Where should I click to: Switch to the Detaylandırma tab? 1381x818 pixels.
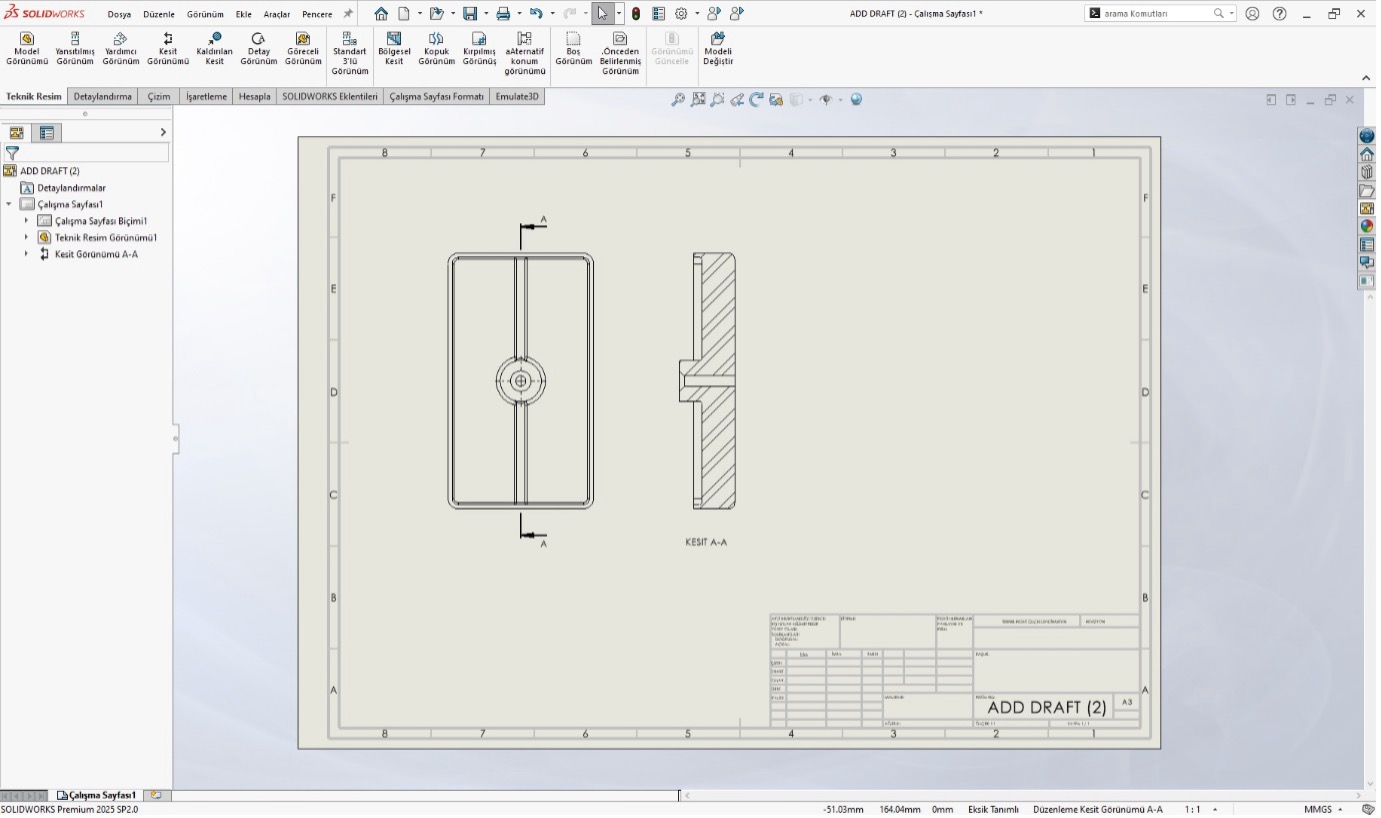click(103, 97)
